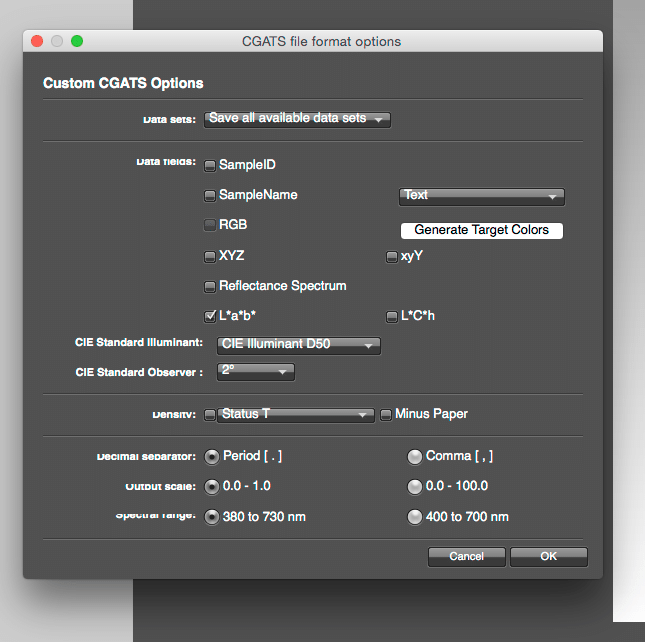The width and height of the screenshot is (645, 642).
Task: Uncheck the L*a*b* checkbox
Action: click(x=210, y=317)
